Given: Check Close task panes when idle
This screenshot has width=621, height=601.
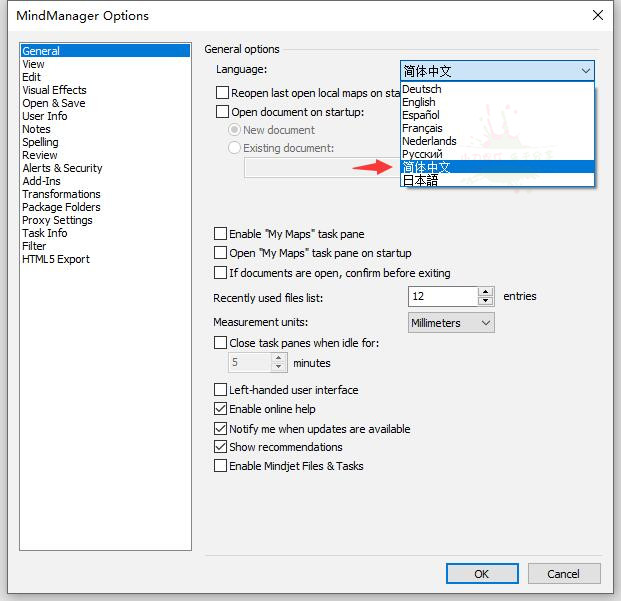Looking at the screenshot, I should click(221, 343).
